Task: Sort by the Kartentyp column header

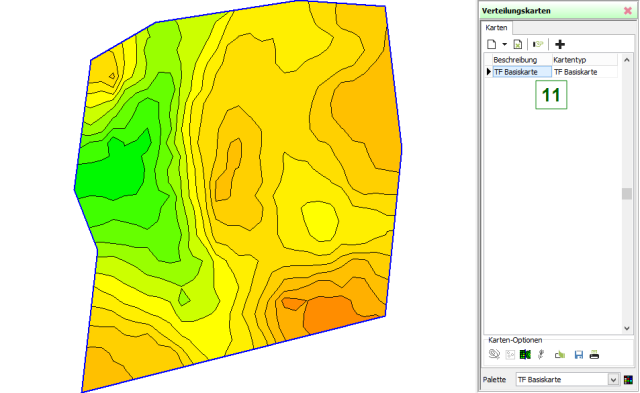Action: [x=584, y=60]
